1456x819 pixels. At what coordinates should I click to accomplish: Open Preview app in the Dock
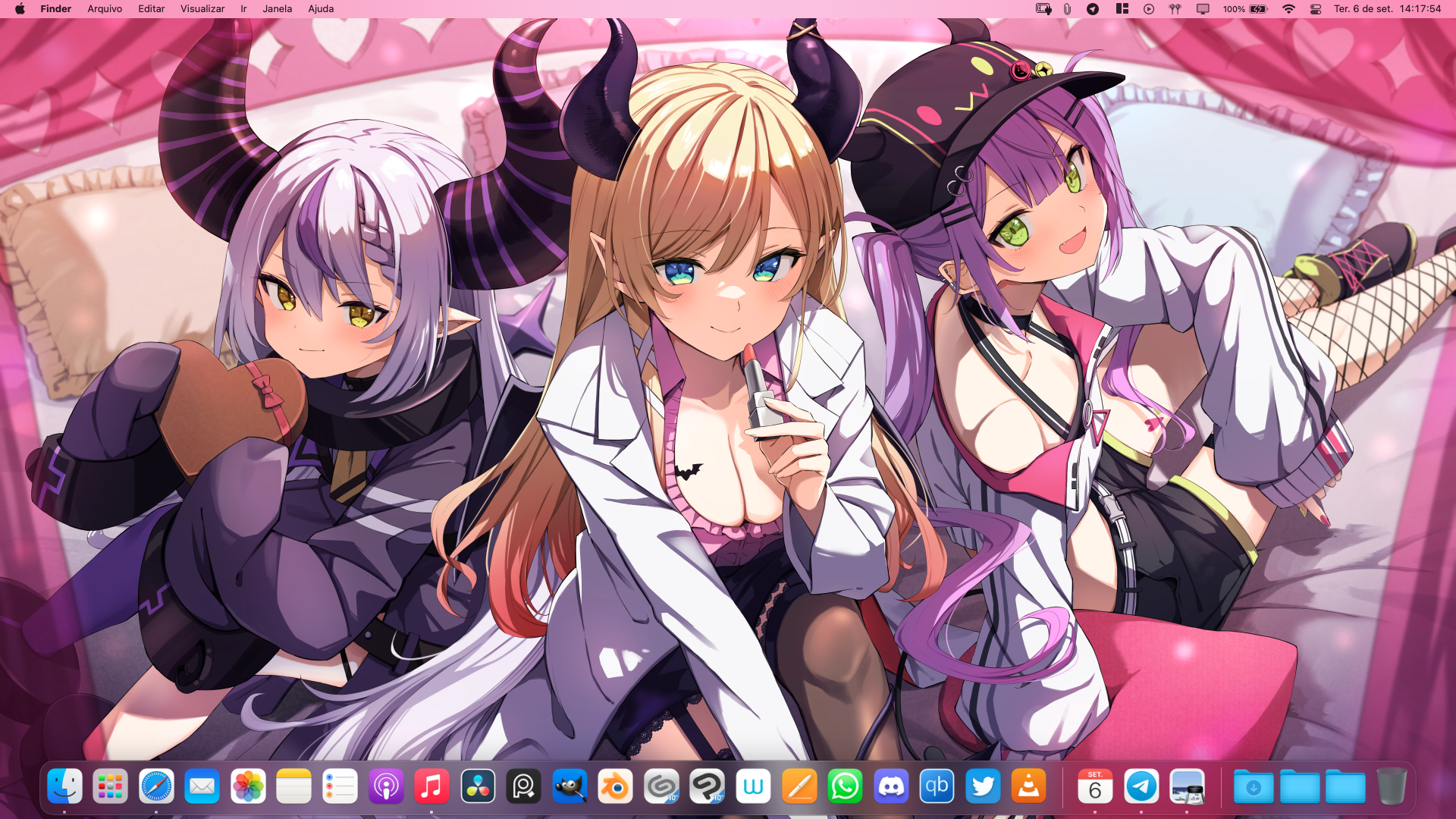pyautogui.click(x=1187, y=786)
